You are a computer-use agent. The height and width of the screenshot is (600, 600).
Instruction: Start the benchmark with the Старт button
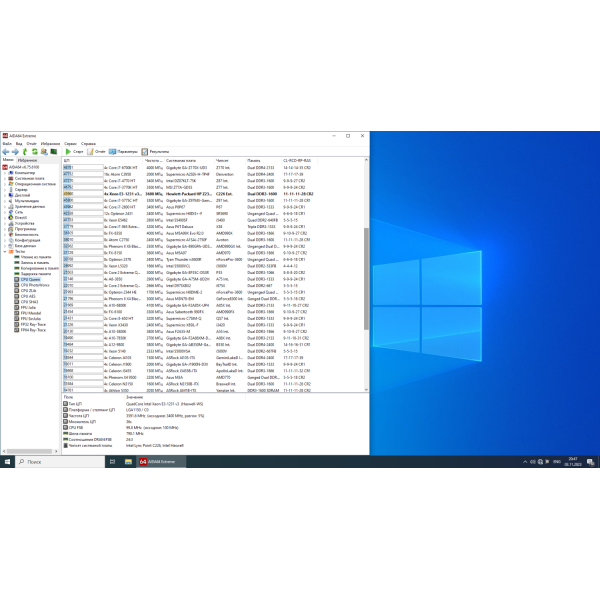click(74, 152)
